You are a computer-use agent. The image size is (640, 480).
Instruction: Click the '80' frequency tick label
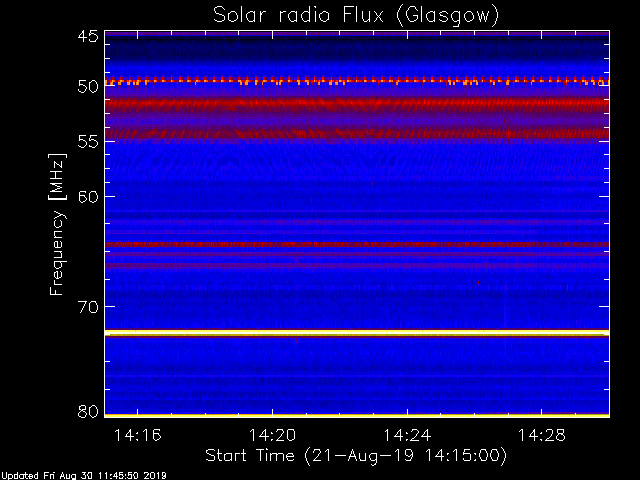click(88, 411)
